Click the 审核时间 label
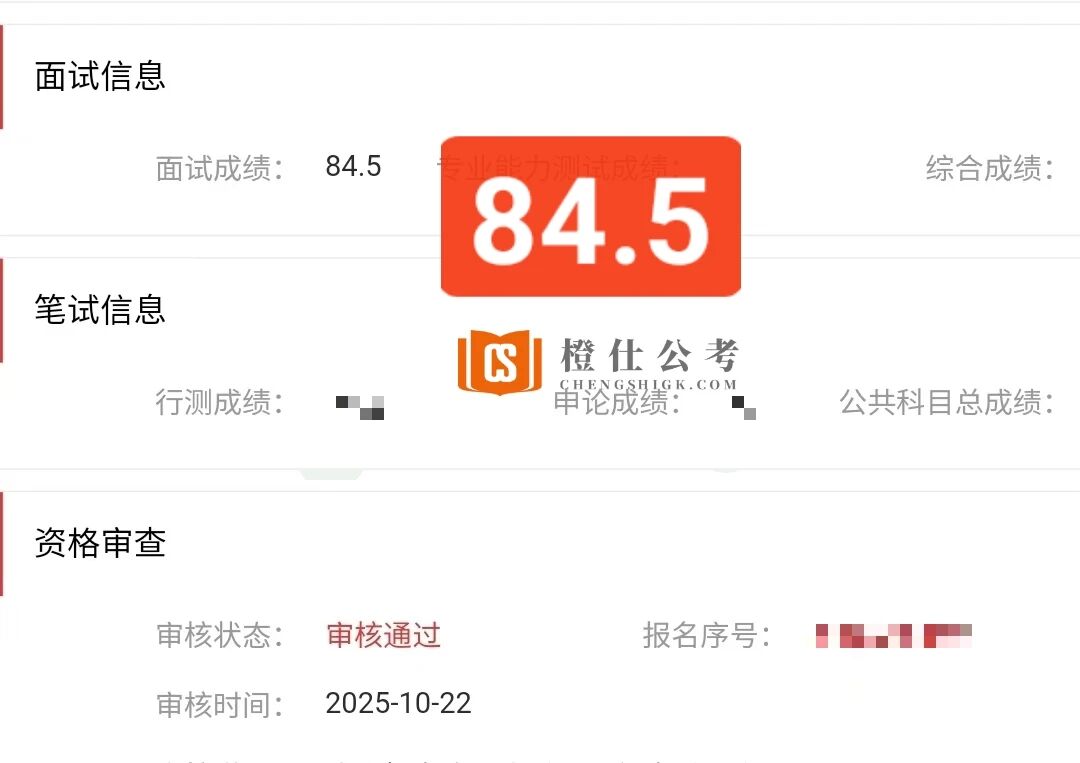 point(220,704)
